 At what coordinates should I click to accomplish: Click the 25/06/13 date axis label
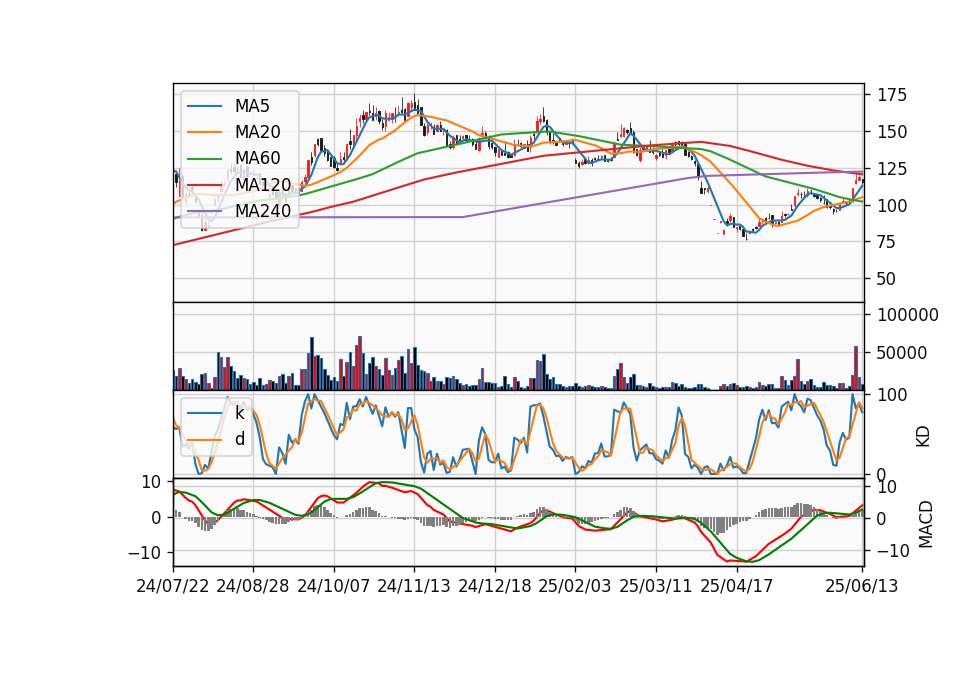[861, 586]
